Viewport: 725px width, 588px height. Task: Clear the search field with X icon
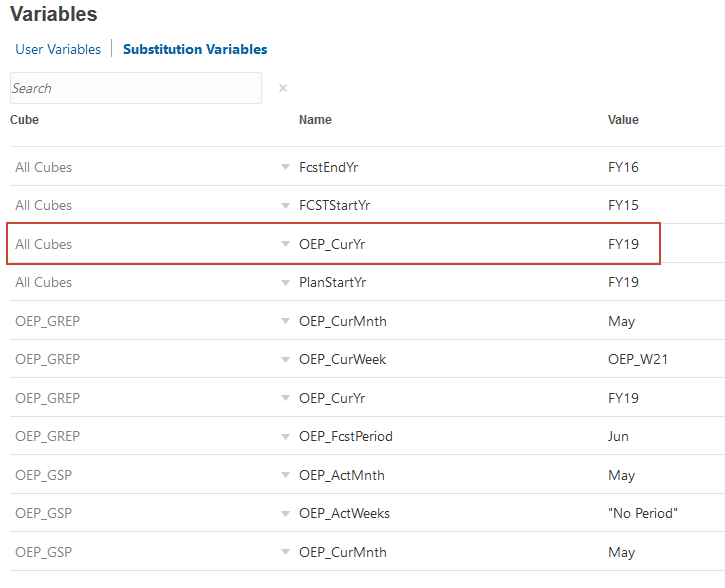pyautogui.click(x=283, y=88)
